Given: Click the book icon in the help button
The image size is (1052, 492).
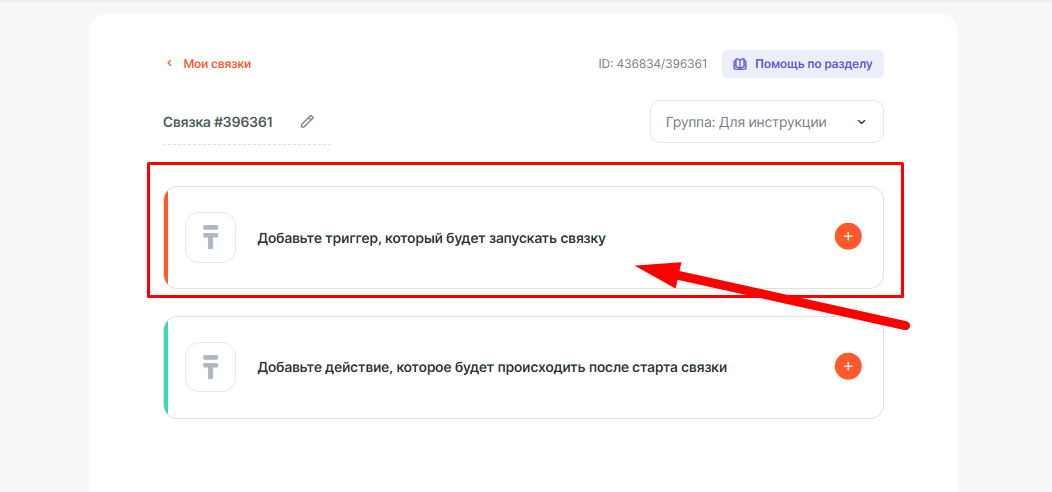Looking at the screenshot, I should pyautogui.click(x=740, y=64).
